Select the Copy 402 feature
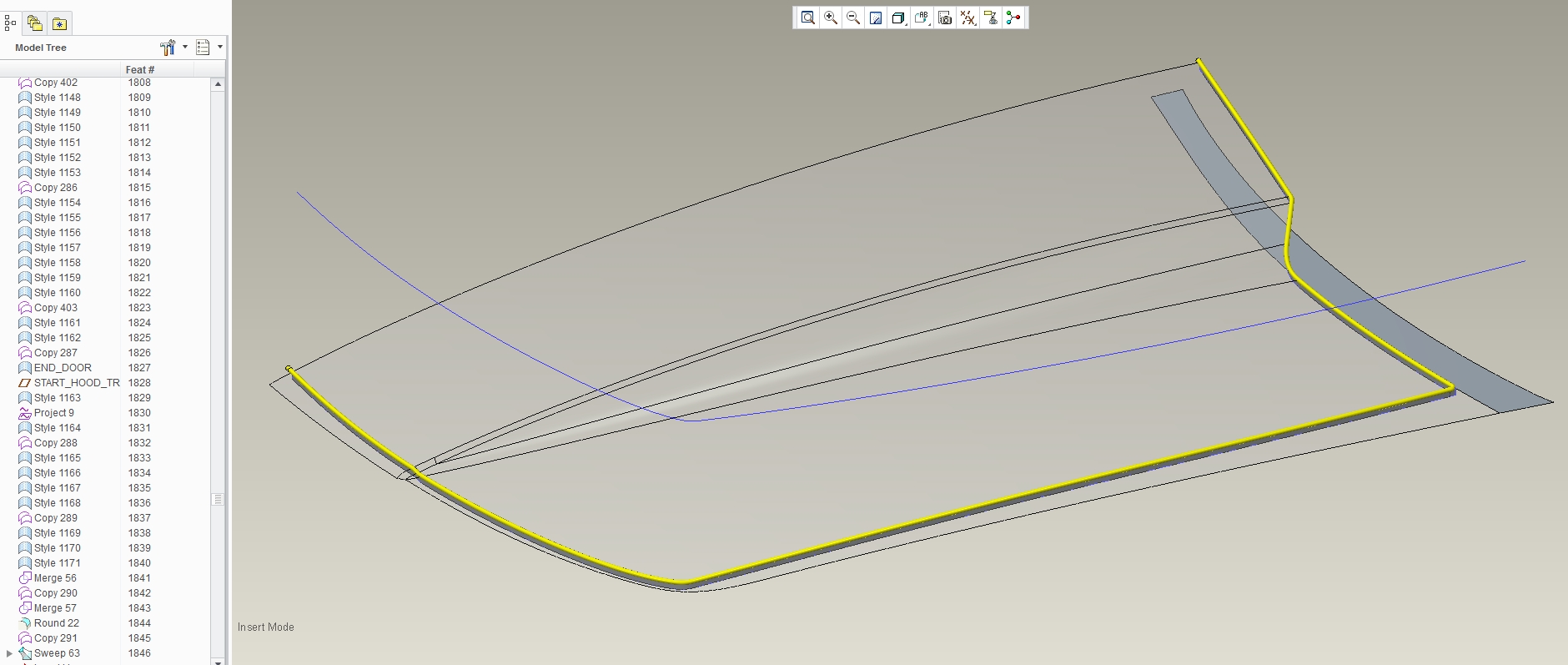This screenshot has height=665, width=1568. [56, 83]
